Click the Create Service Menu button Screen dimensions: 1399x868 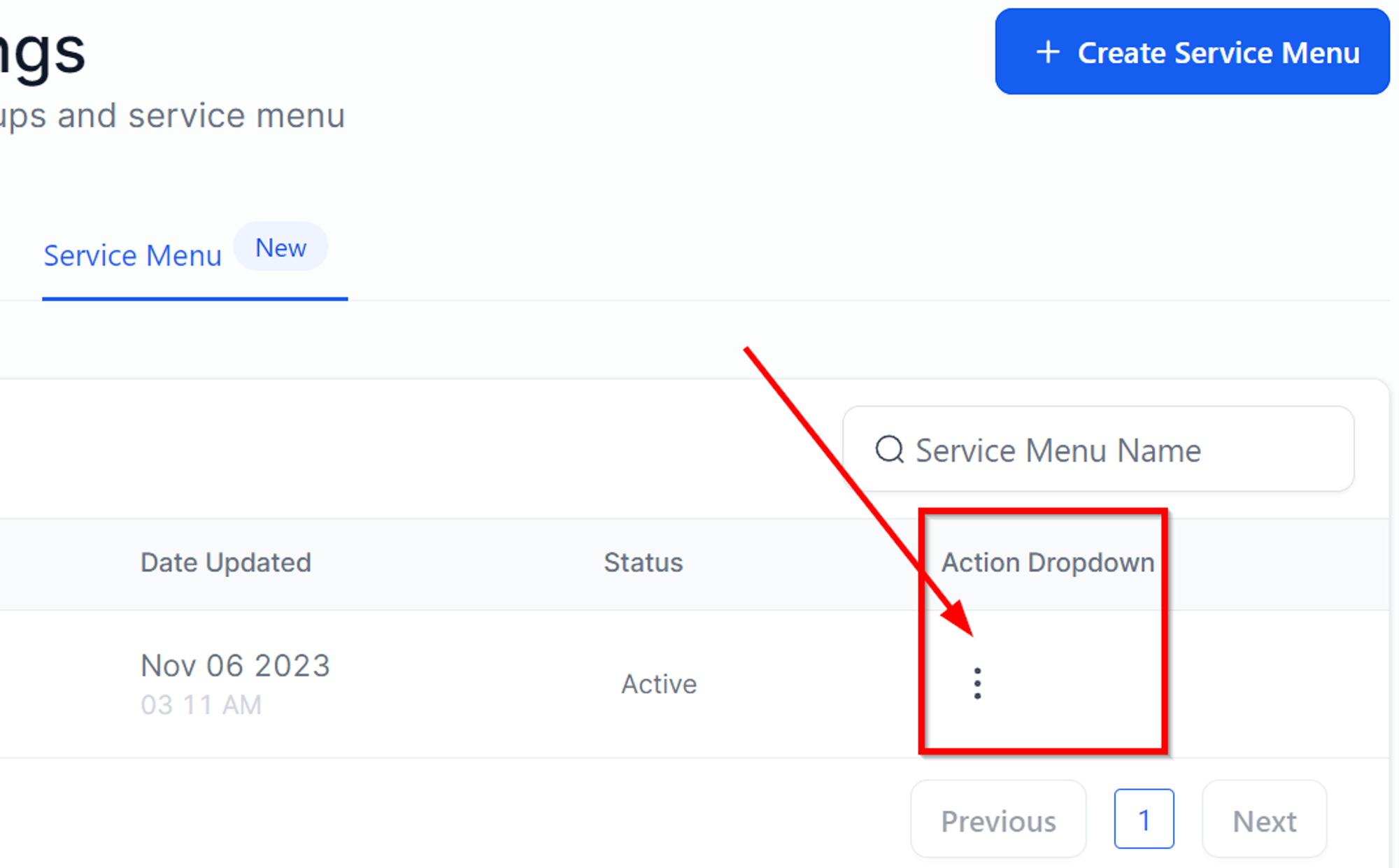pos(1192,52)
